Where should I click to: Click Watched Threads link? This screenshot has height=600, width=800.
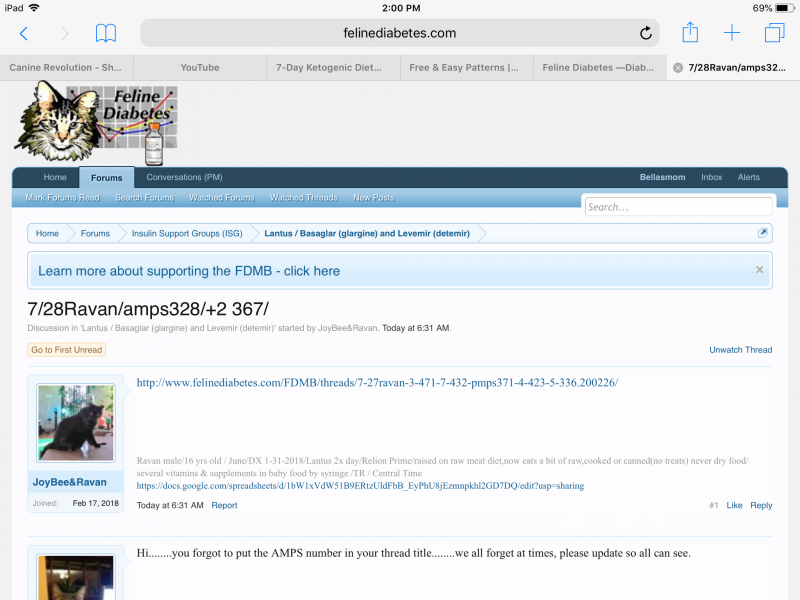tap(304, 197)
